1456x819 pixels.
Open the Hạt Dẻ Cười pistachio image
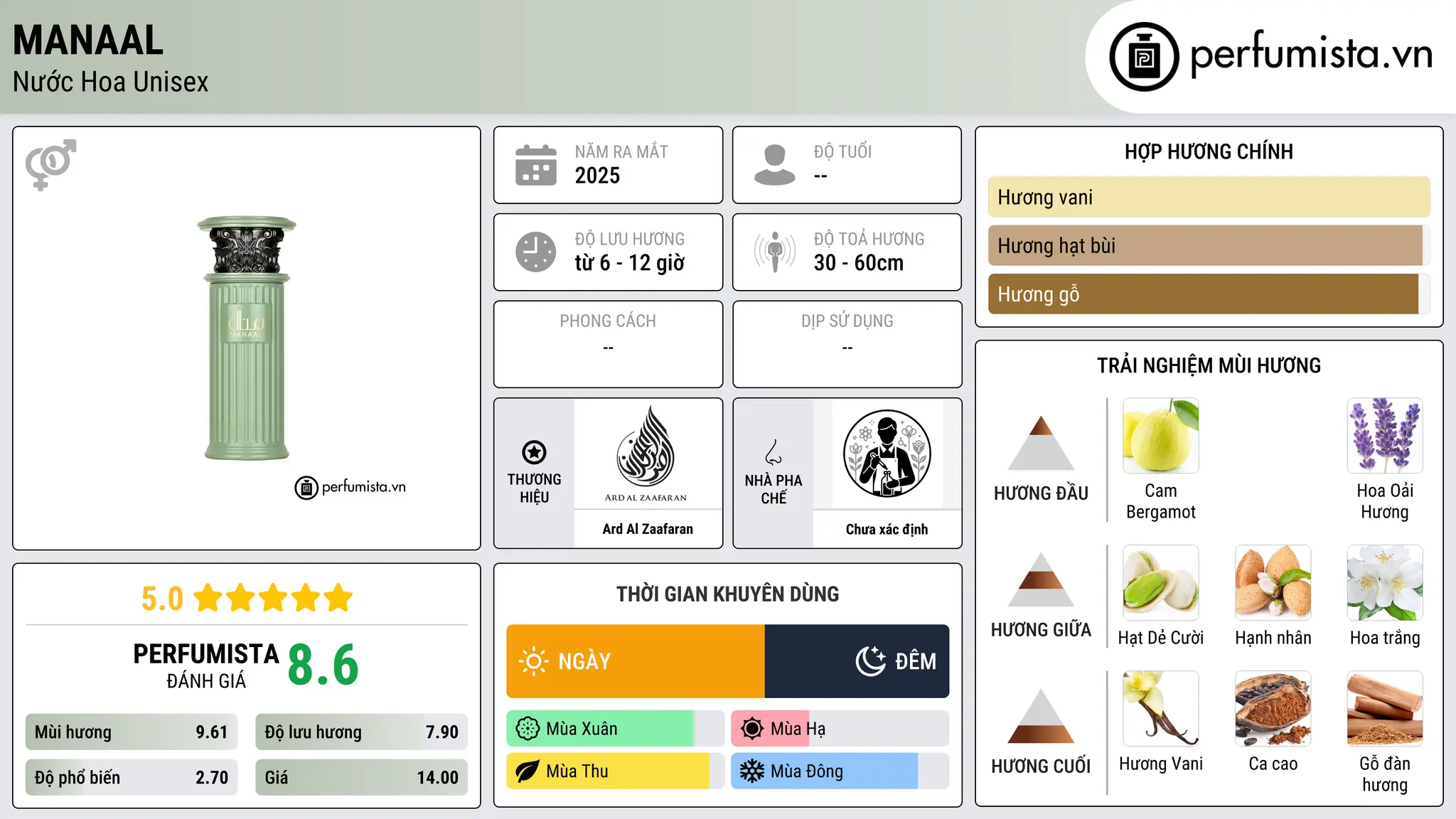coord(1161,583)
